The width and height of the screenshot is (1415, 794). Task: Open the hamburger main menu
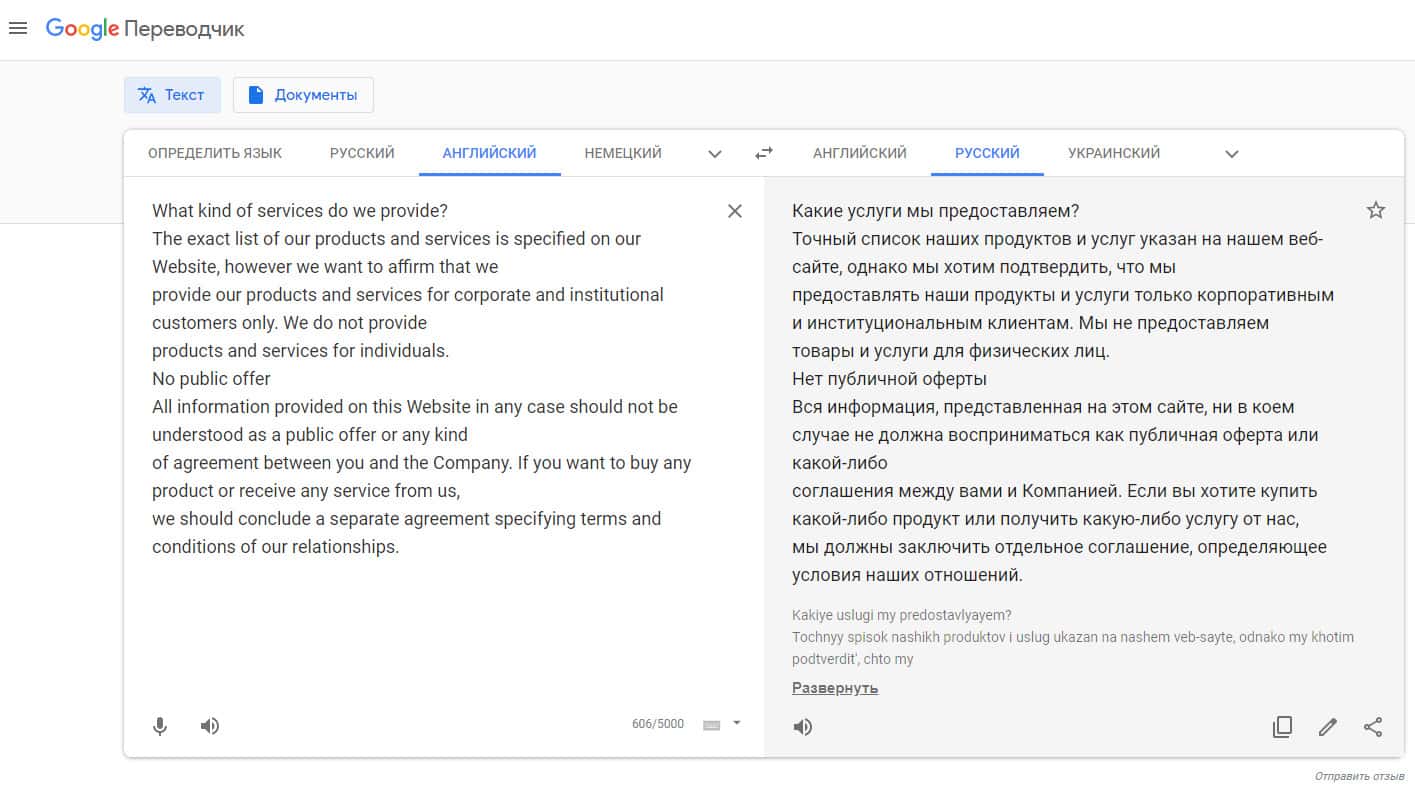[17, 29]
